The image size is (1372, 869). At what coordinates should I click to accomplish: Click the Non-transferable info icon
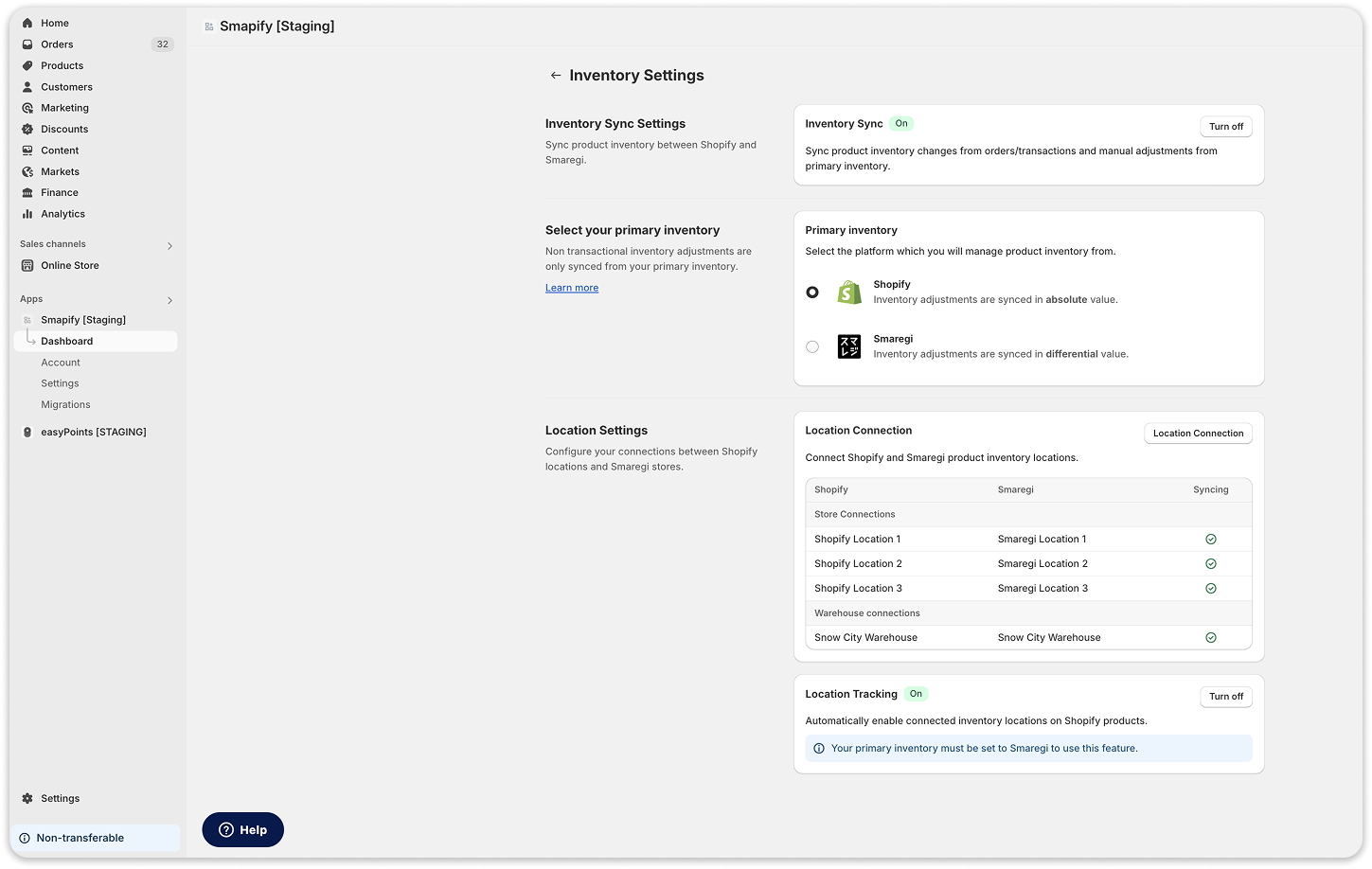pos(25,838)
